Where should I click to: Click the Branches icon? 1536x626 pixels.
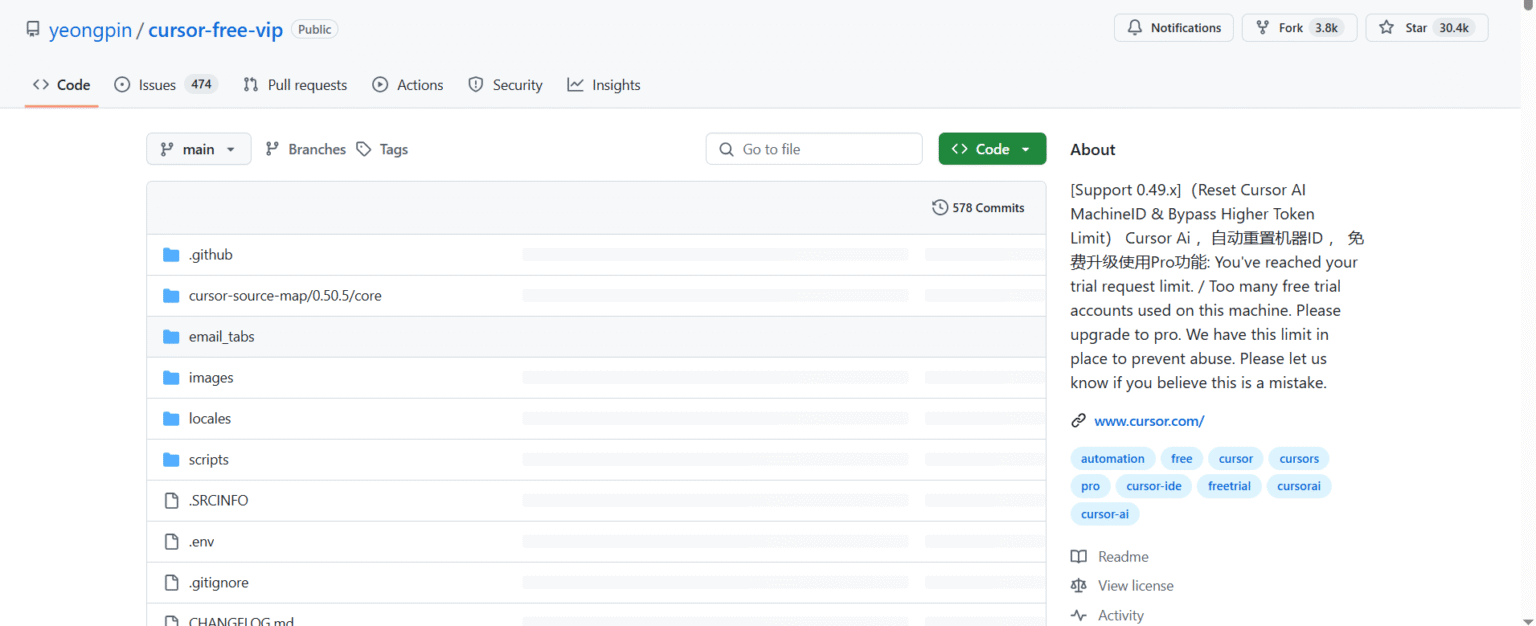(272, 149)
